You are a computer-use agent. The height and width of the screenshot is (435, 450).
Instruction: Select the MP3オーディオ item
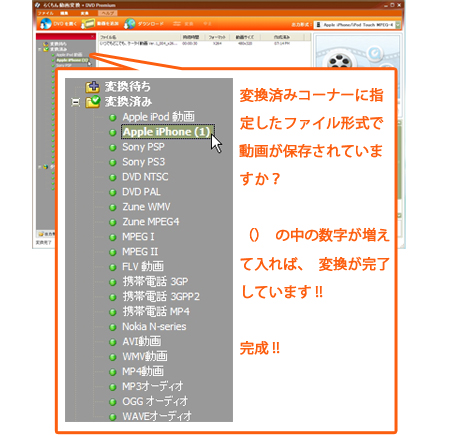[x=153, y=386]
